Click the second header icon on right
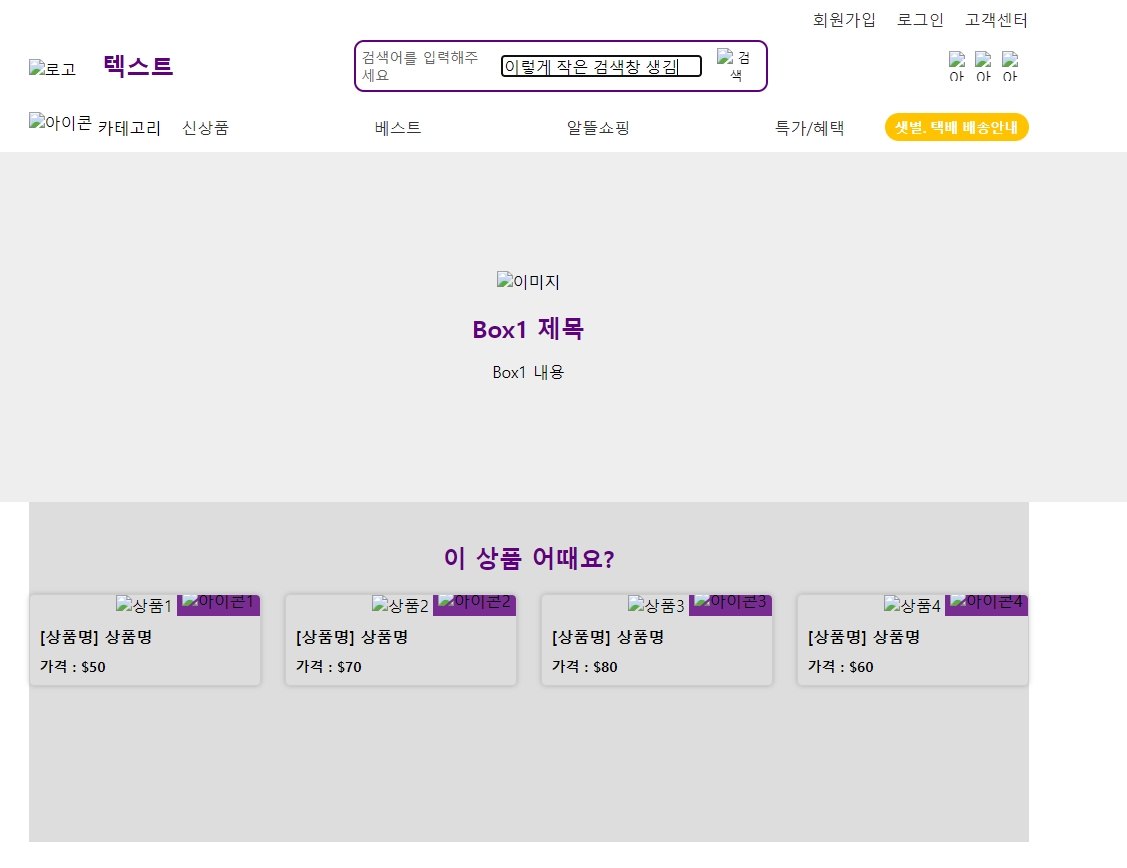Image resolution: width=1127 pixels, height=868 pixels. coord(983,67)
